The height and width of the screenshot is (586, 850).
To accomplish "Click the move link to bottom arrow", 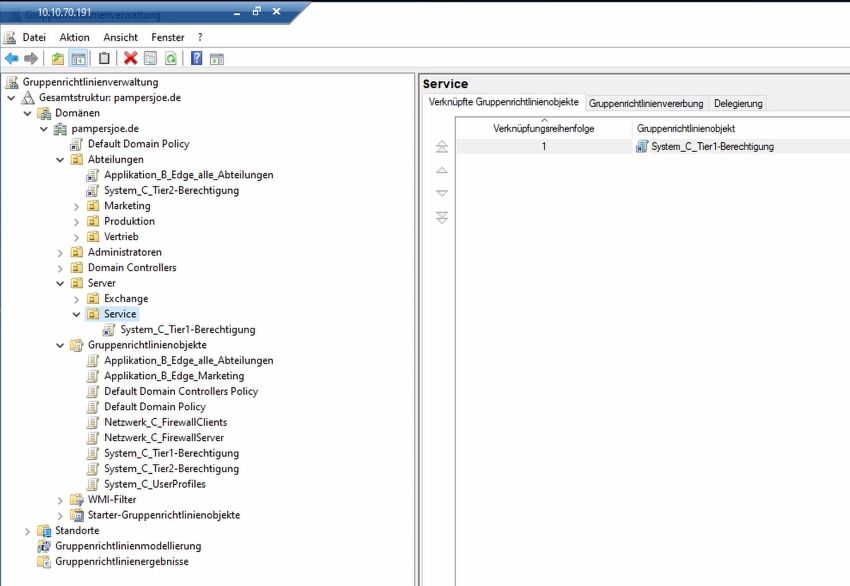I will (442, 217).
